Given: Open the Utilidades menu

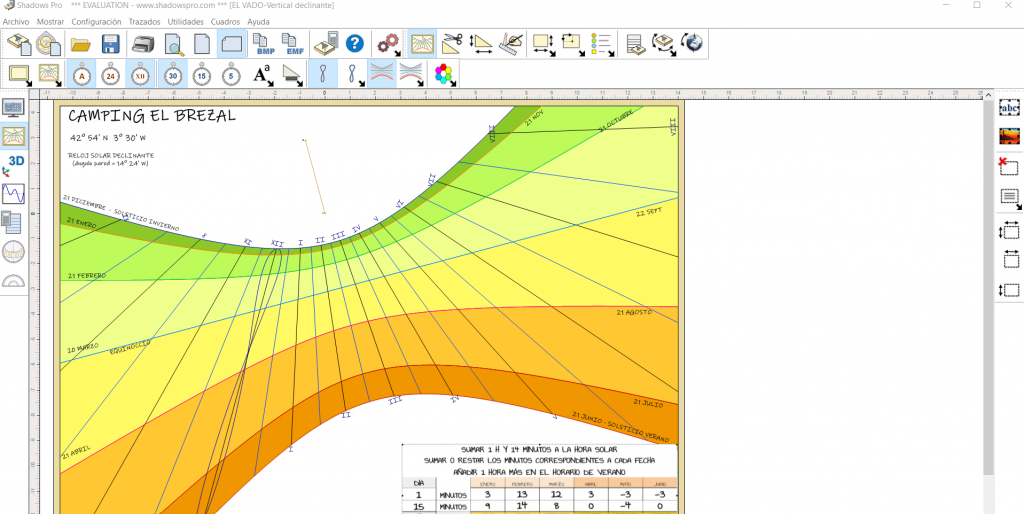Looking at the screenshot, I should pyautogui.click(x=185, y=21).
